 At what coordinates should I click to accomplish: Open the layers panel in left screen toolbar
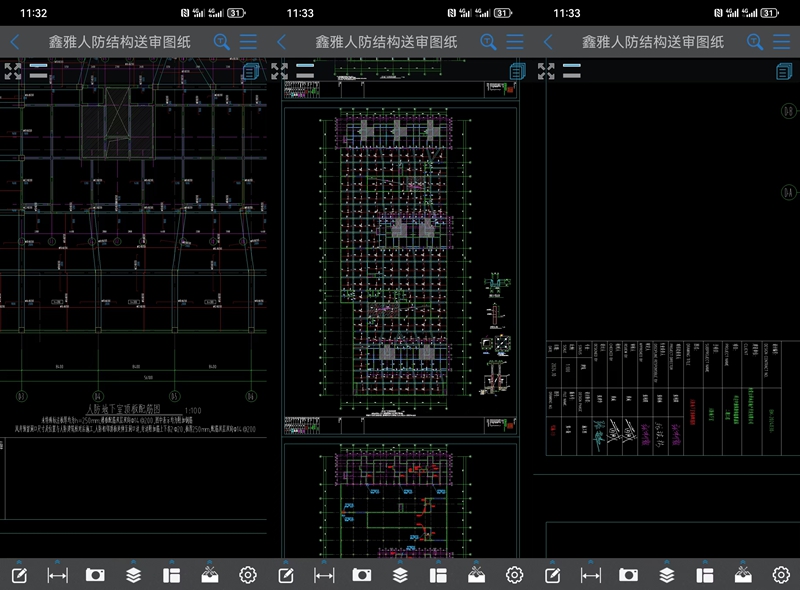tap(133, 575)
